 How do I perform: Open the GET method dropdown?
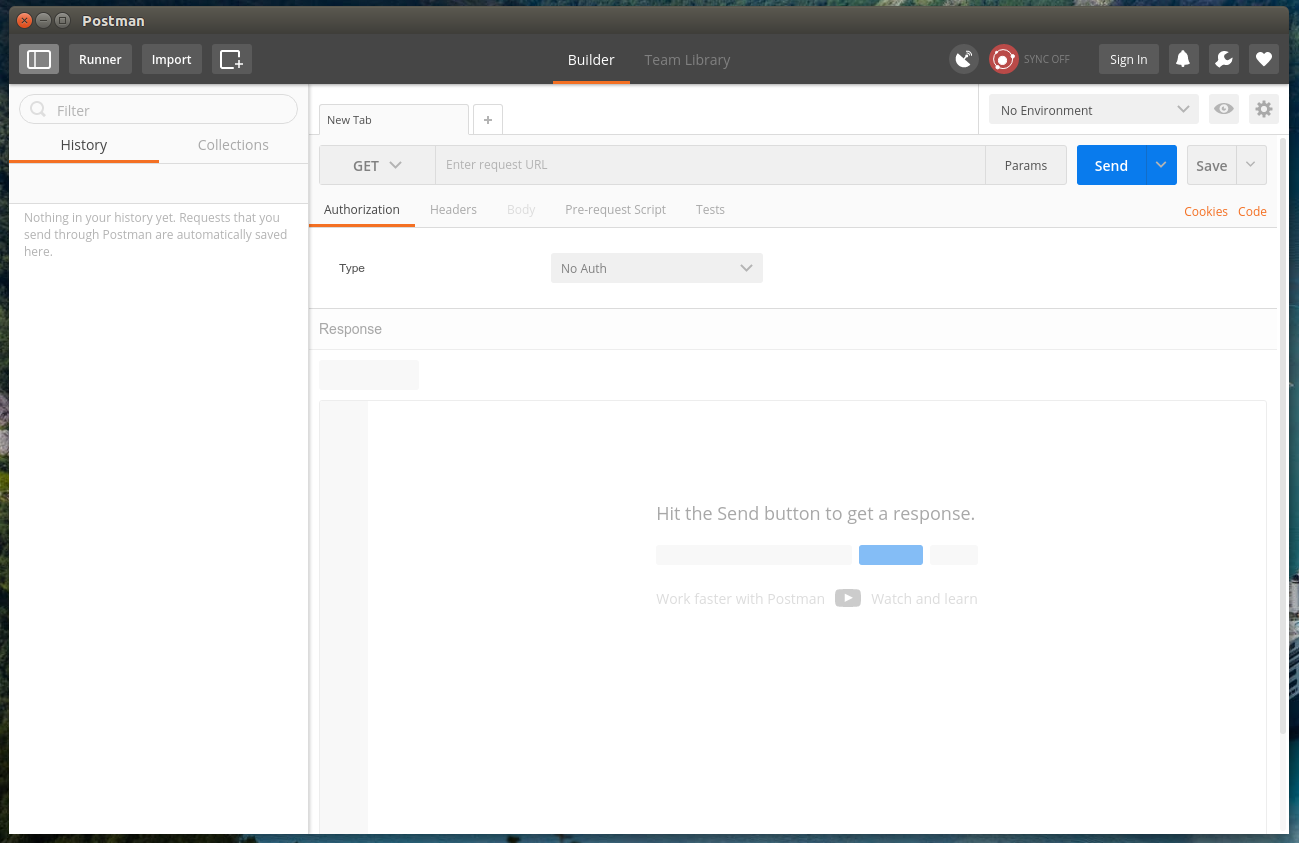(x=377, y=165)
